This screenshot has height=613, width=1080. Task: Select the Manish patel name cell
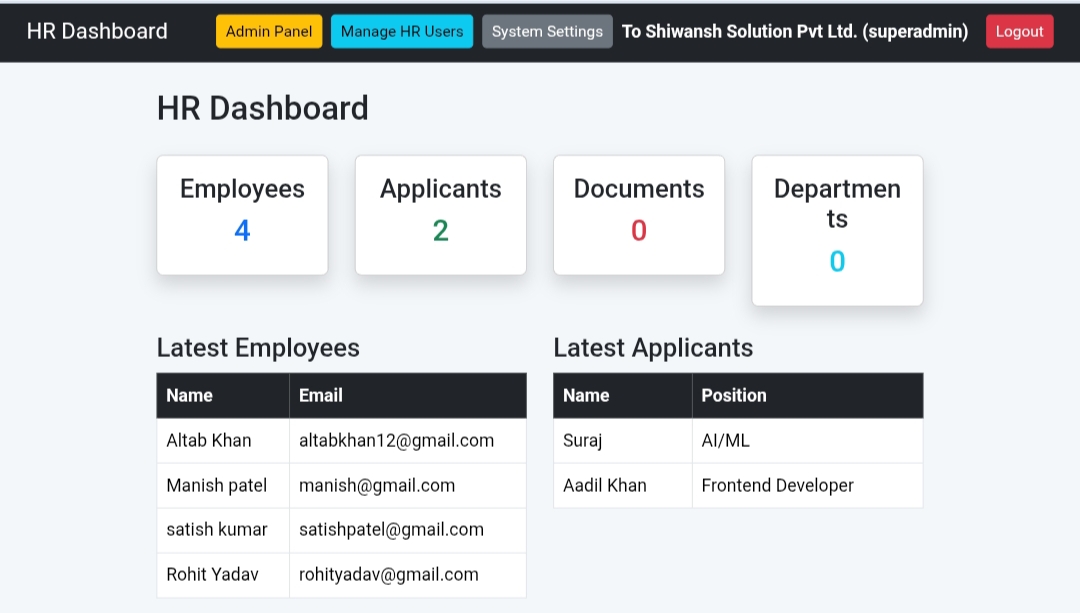223,485
